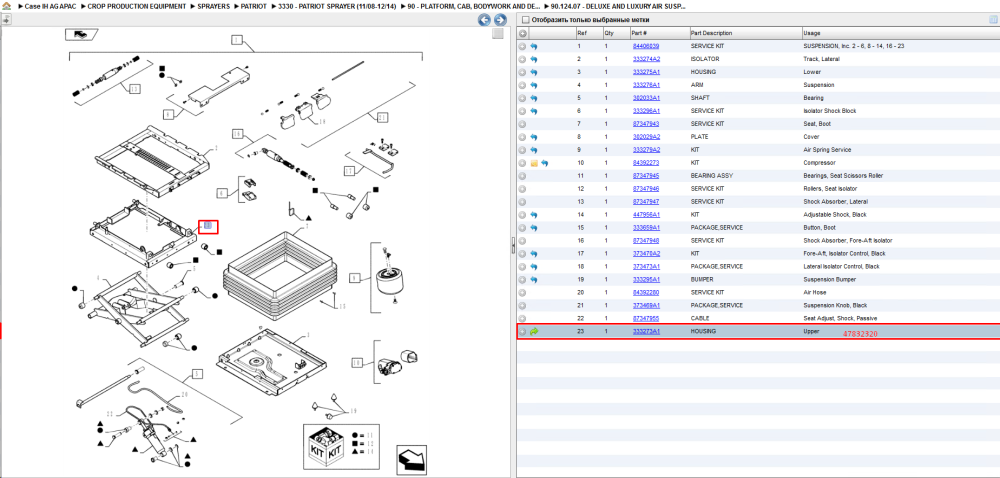Toggle the pin panel icon at top-left
The image size is (1000, 478).
pyautogui.click(x=6, y=20)
